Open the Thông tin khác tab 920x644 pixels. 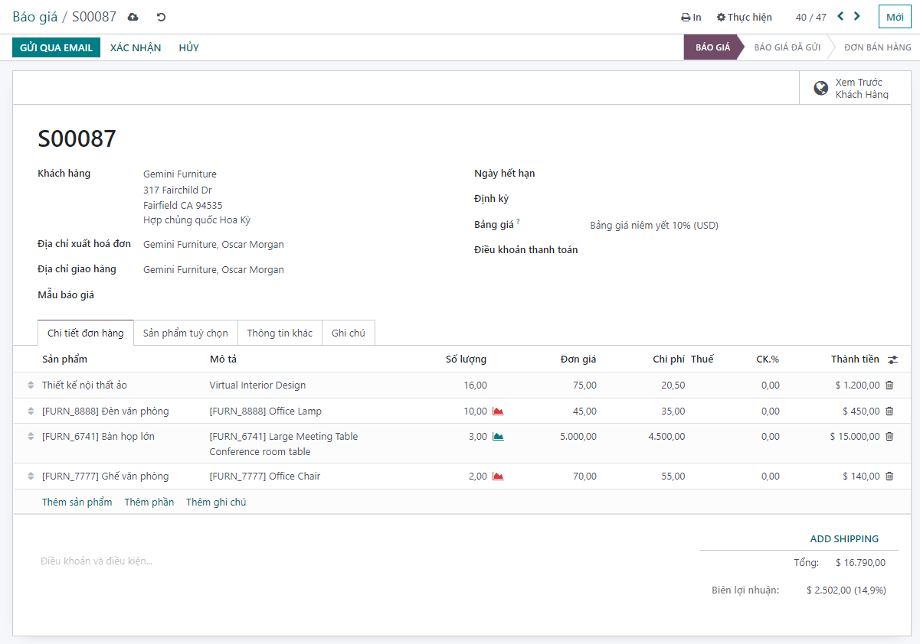(x=279, y=333)
